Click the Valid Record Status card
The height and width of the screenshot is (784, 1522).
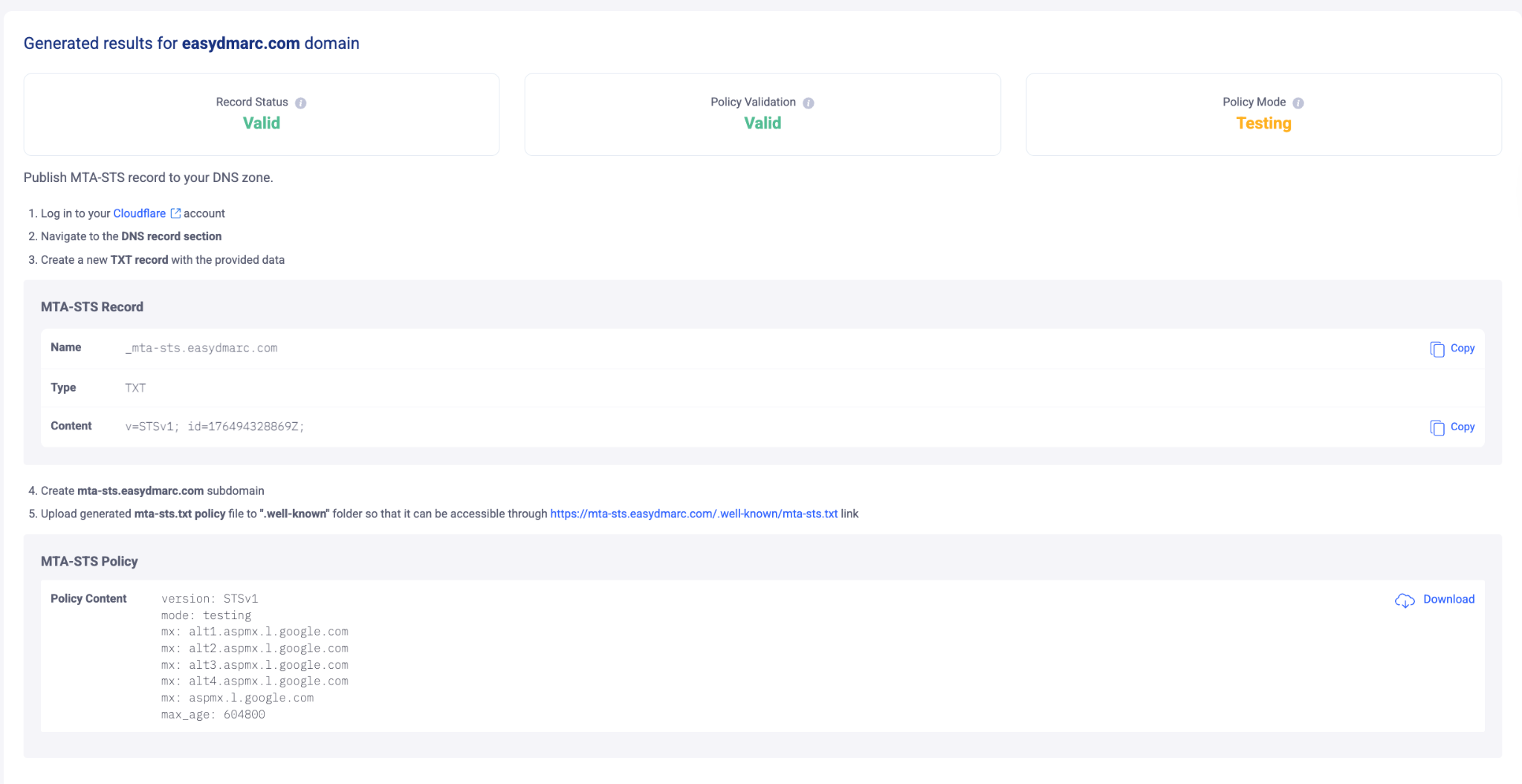click(x=262, y=114)
